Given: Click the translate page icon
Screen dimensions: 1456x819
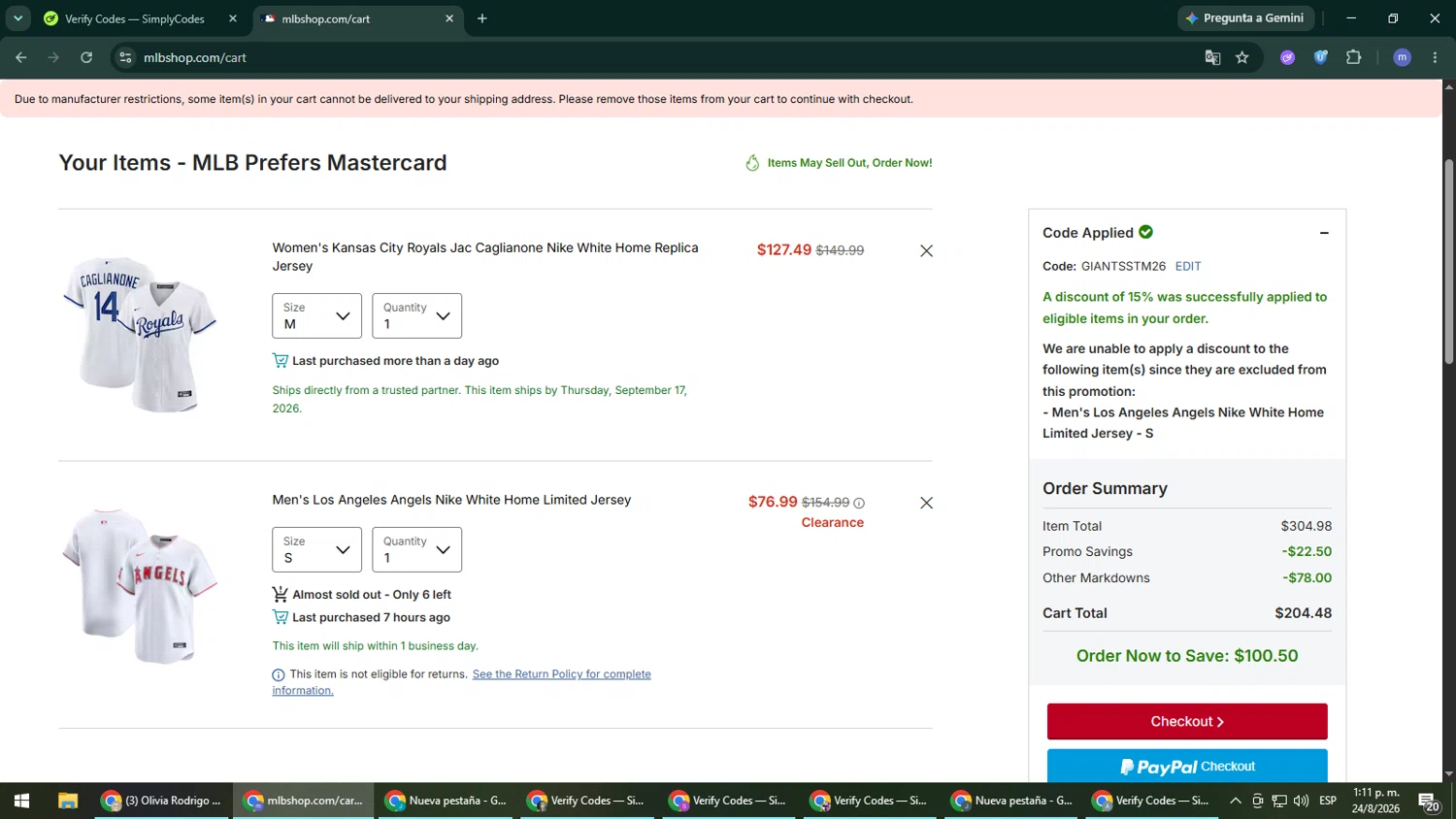Looking at the screenshot, I should pyautogui.click(x=1212, y=57).
